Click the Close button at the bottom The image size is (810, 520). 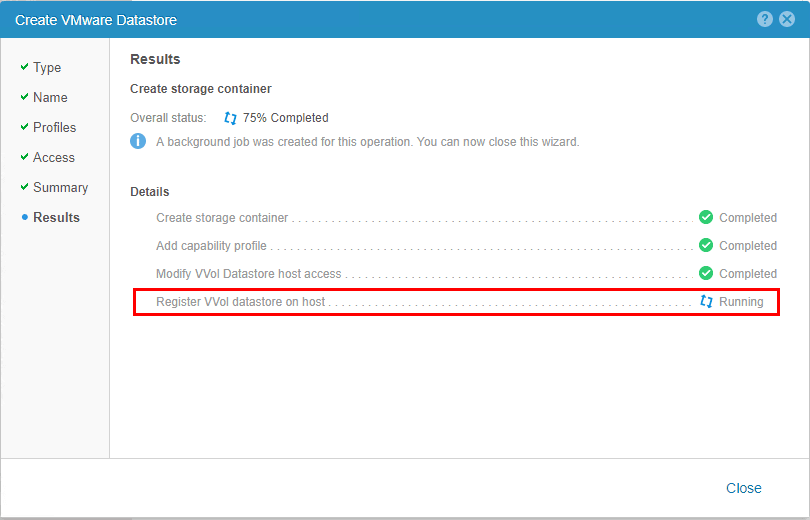(x=743, y=488)
